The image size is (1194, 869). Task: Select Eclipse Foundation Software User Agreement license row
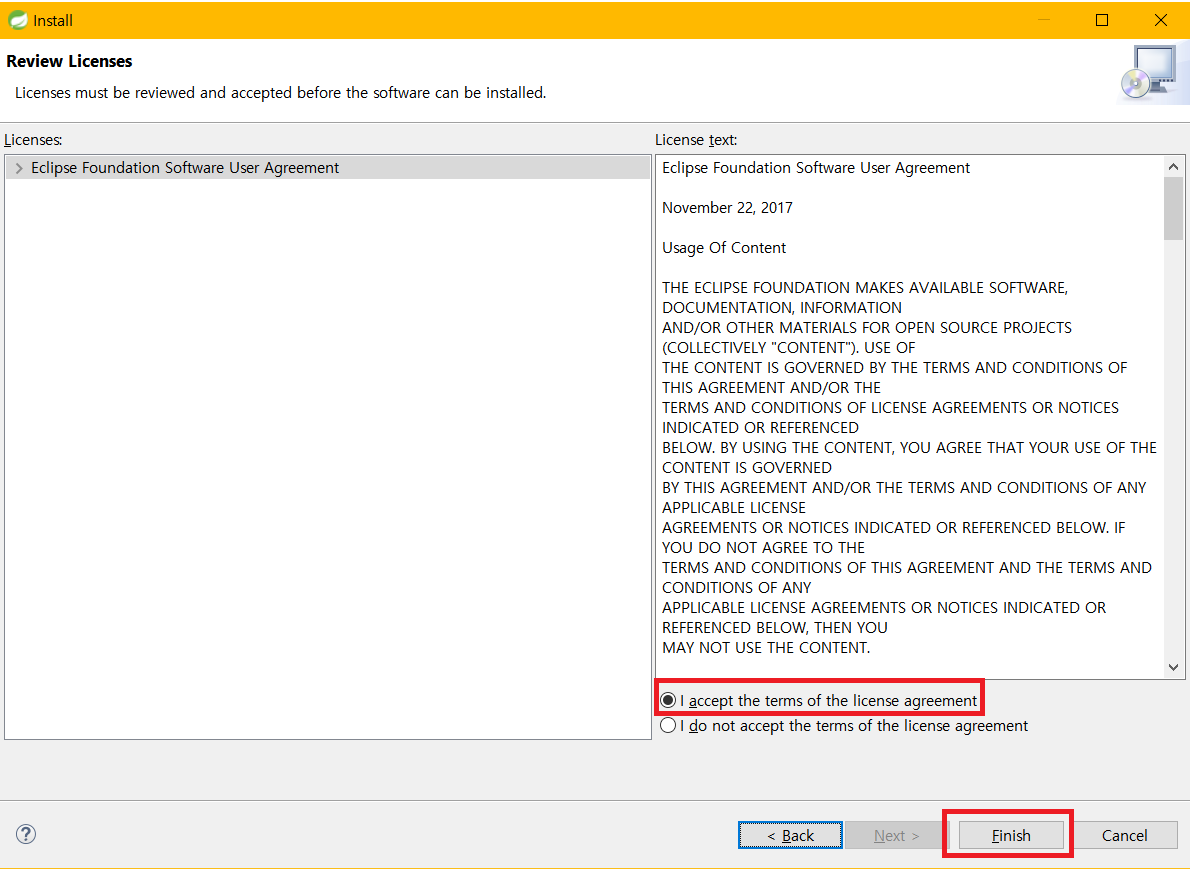(x=327, y=168)
